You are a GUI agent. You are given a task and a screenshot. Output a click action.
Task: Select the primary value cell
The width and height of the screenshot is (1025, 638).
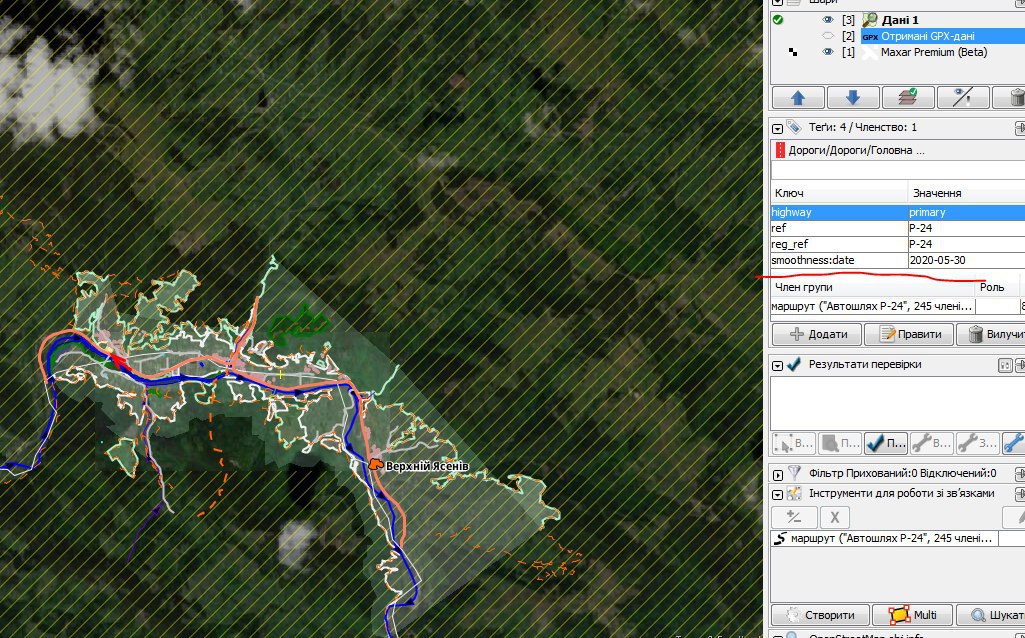966,212
